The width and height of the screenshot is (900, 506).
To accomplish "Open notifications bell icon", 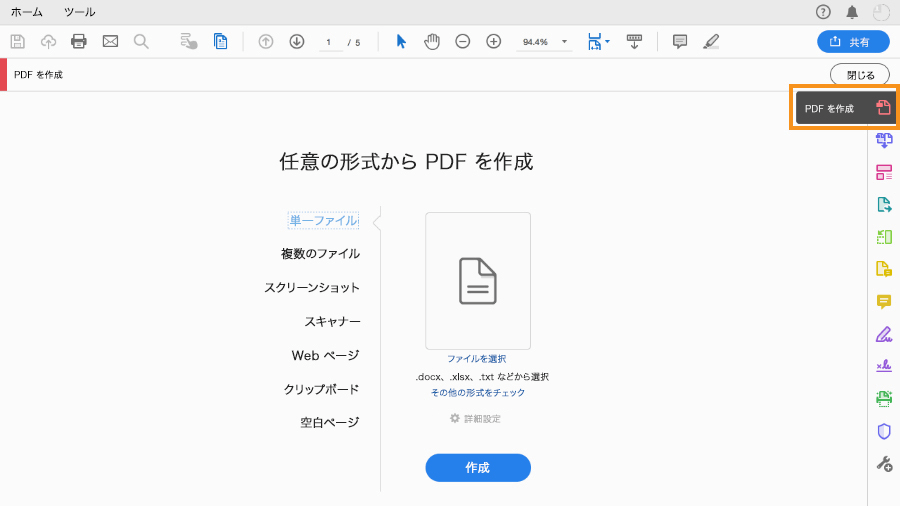I will tap(852, 12).
